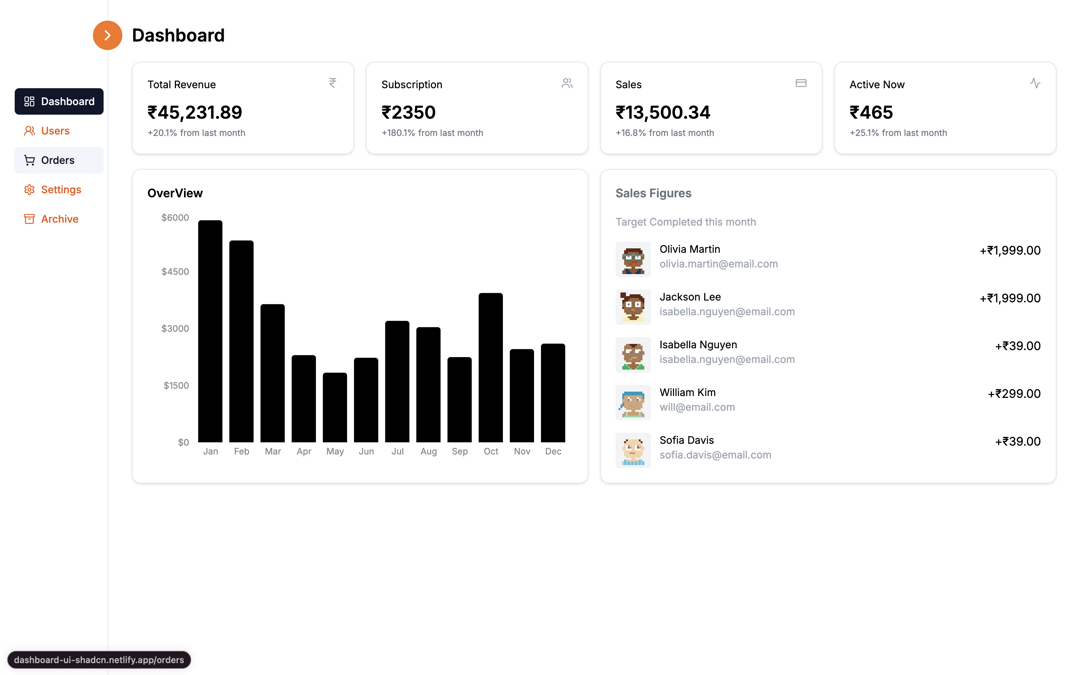The height and width of the screenshot is (675, 1080).
Task: Click the ₹2350 Subscription value
Action: (408, 112)
